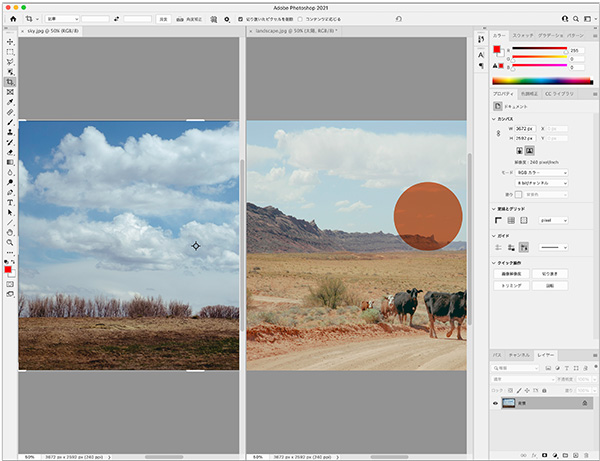Click the Trim quick action button
600x461 pixels.
tap(511, 286)
